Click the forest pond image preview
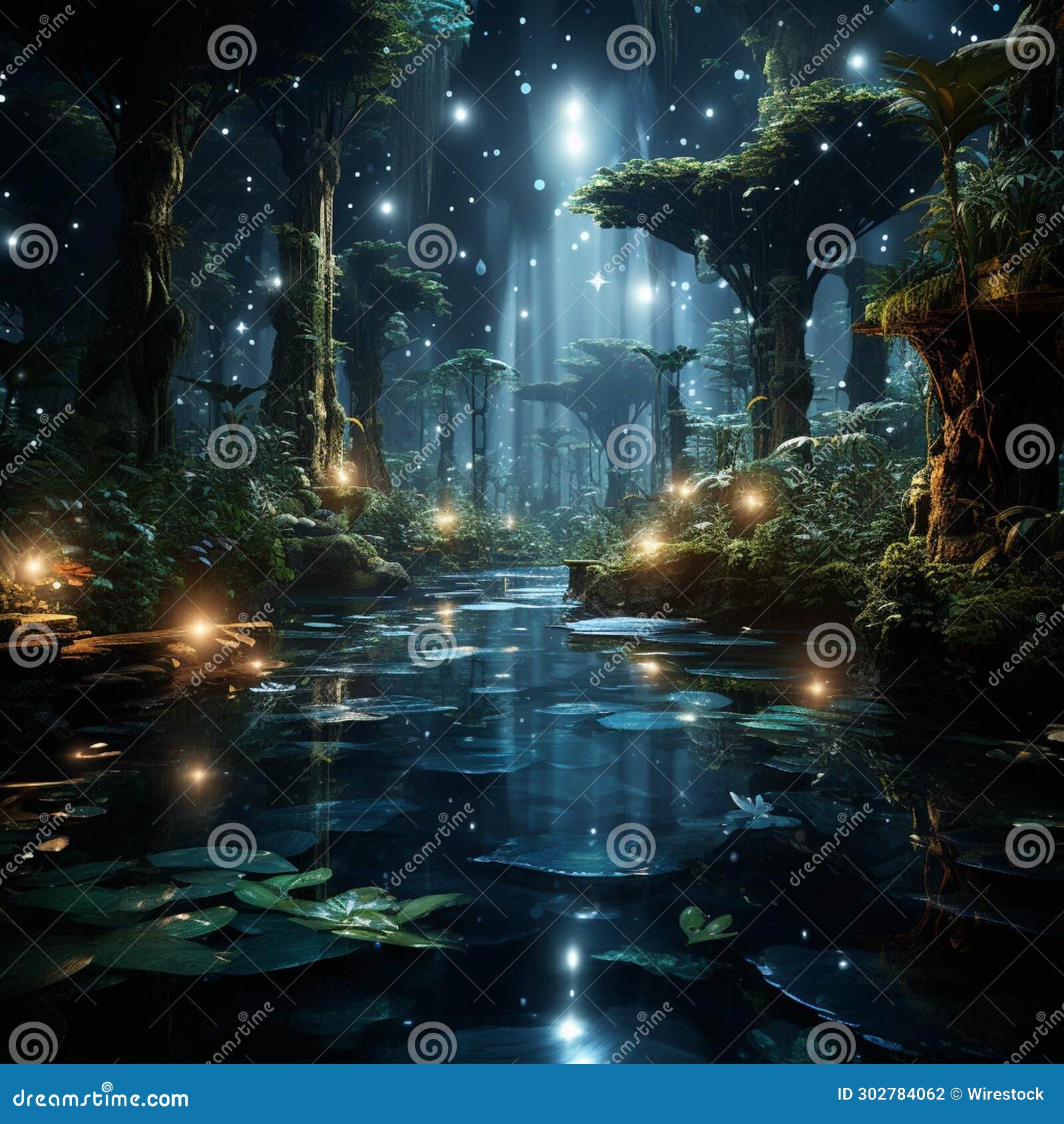This screenshot has width=1064, height=1124. (x=532, y=532)
